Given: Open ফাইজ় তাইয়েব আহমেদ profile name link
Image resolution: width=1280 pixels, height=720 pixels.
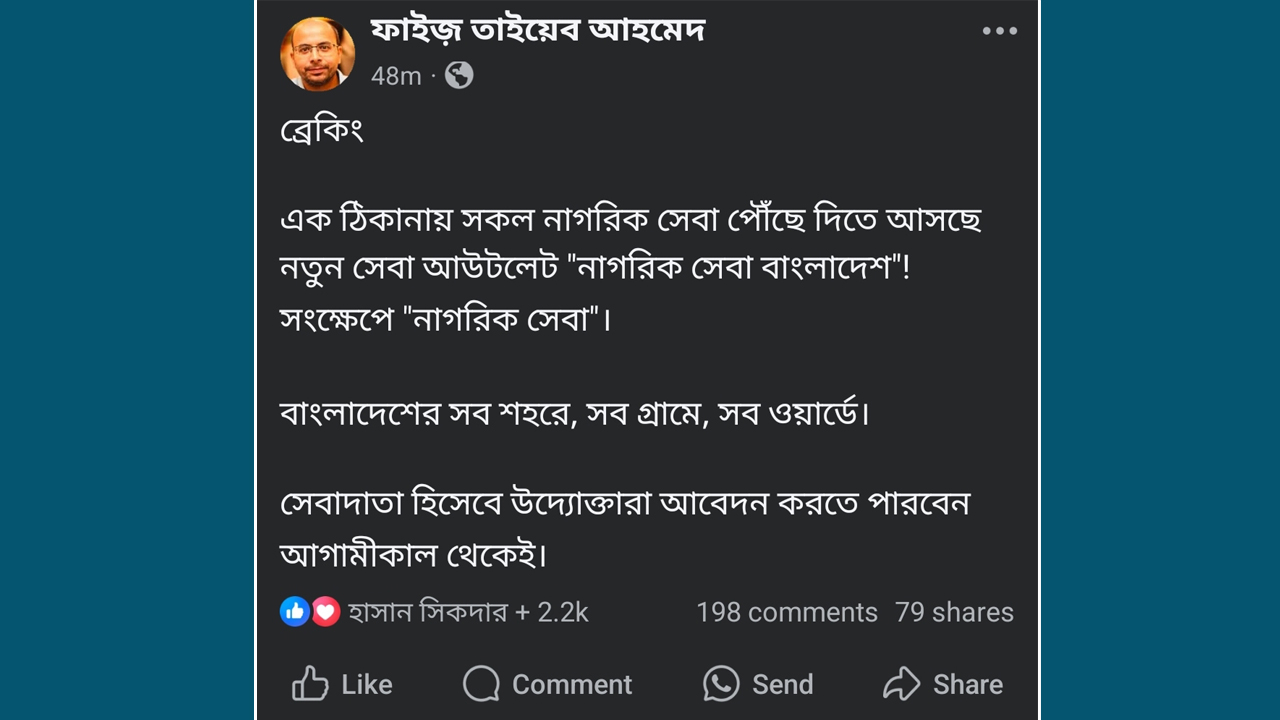Looking at the screenshot, I should tap(538, 32).
